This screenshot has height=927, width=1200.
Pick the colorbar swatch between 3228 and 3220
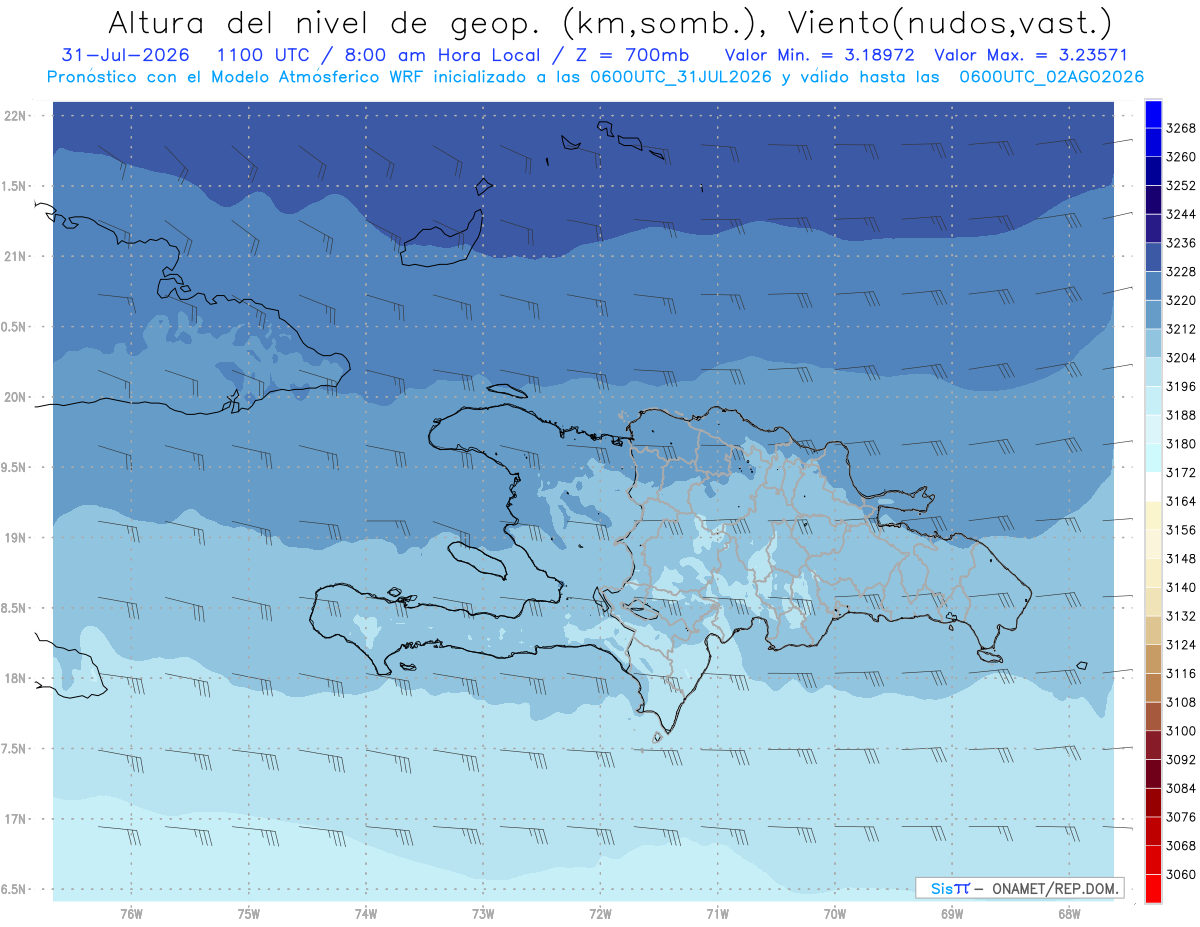point(1153,285)
